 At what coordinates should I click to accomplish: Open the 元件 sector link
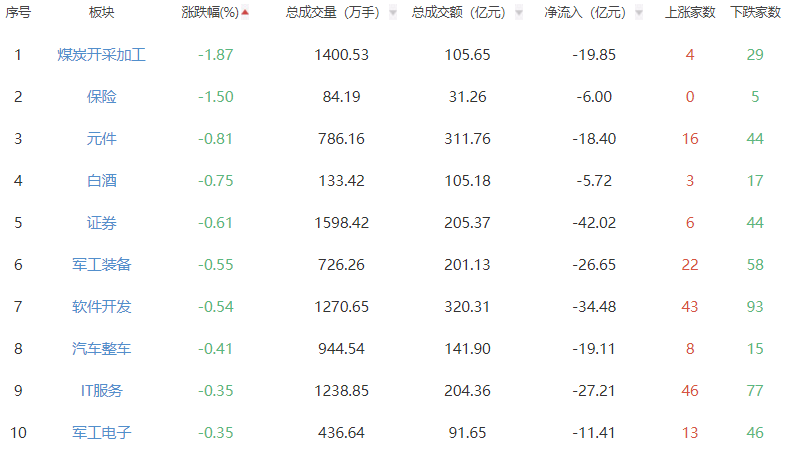coord(101,139)
